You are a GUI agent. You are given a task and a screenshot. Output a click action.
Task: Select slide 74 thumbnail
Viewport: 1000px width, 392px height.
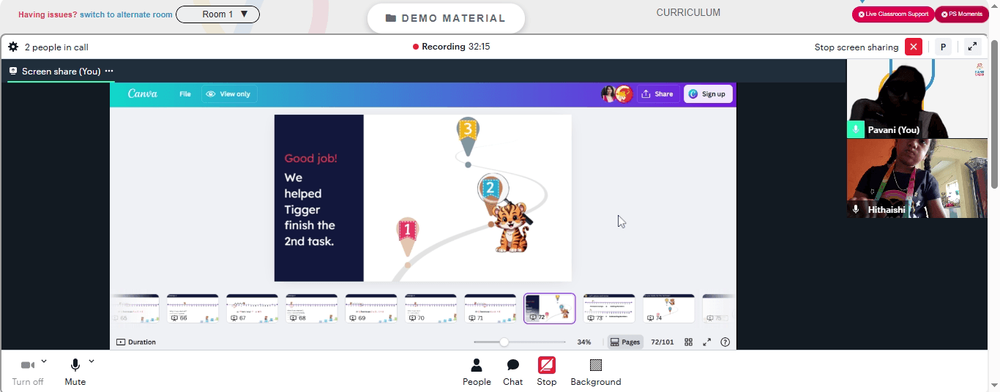[x=668, y=309]
